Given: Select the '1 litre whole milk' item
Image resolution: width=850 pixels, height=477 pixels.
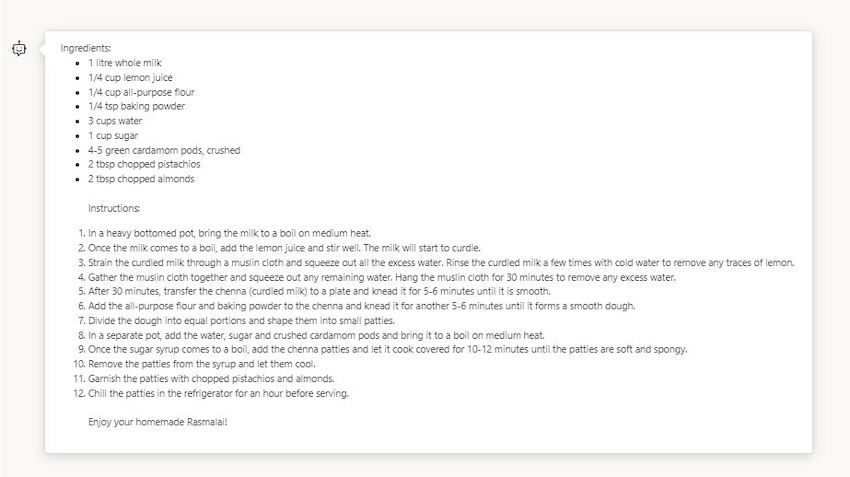Looking at the screenshot, I should pos(125,63).
